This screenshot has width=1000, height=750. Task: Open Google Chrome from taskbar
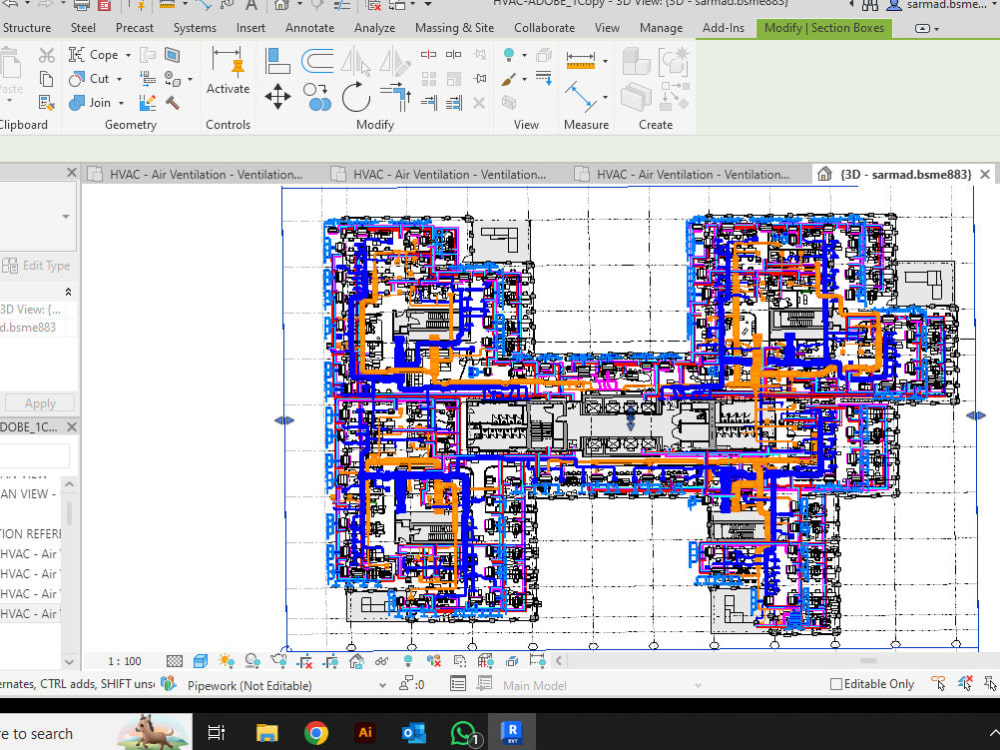316,733
